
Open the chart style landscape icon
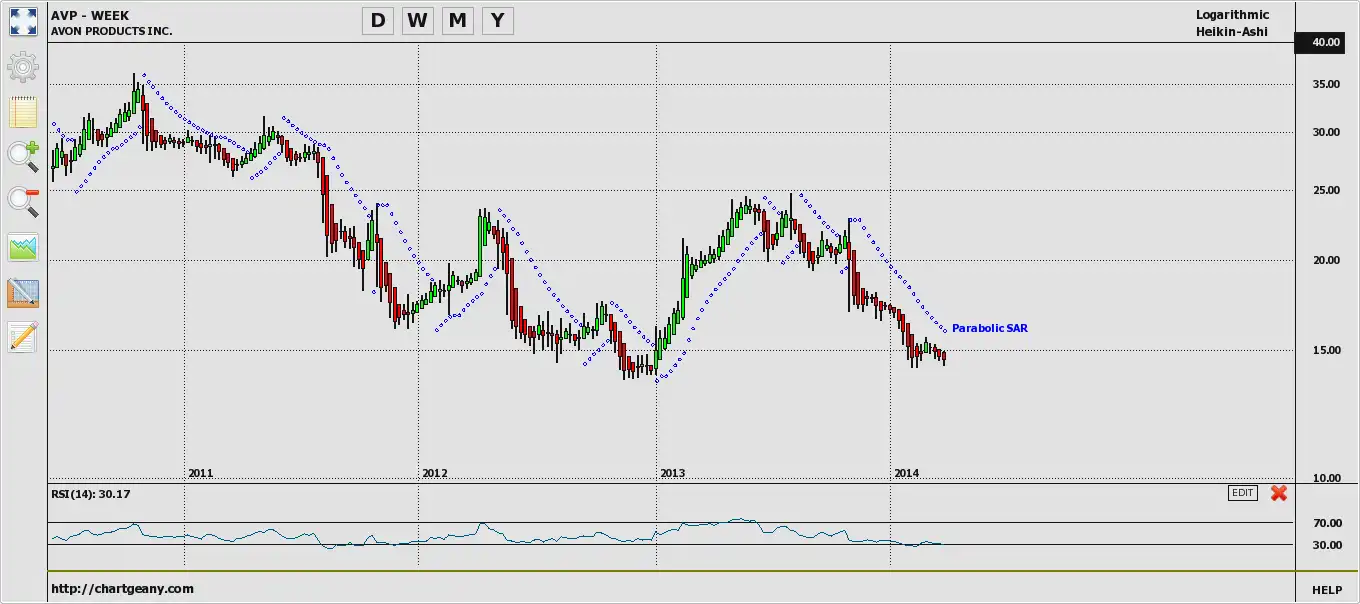23,247
